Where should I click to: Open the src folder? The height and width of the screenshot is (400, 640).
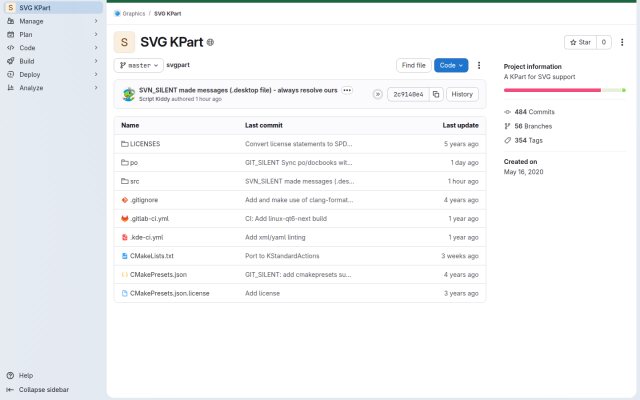tap(134, 181)
